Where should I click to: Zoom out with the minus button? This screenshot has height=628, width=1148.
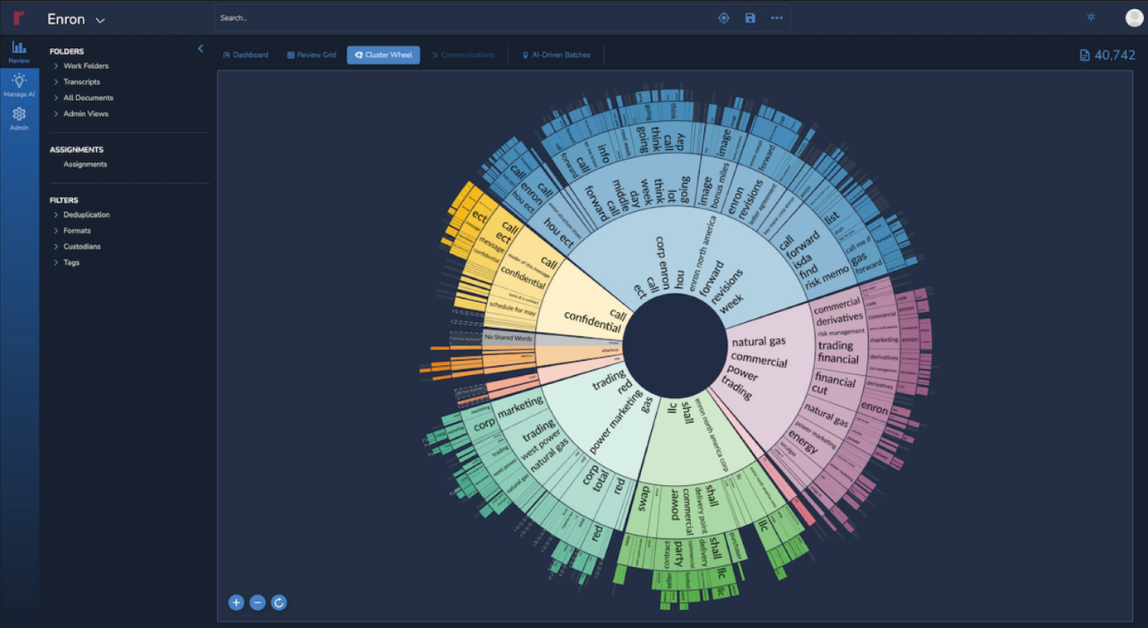[257, 602]
